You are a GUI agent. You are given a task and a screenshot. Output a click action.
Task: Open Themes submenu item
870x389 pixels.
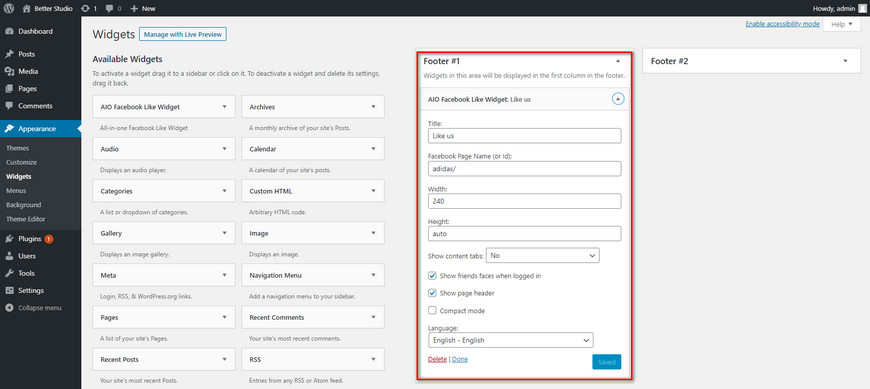17,148
